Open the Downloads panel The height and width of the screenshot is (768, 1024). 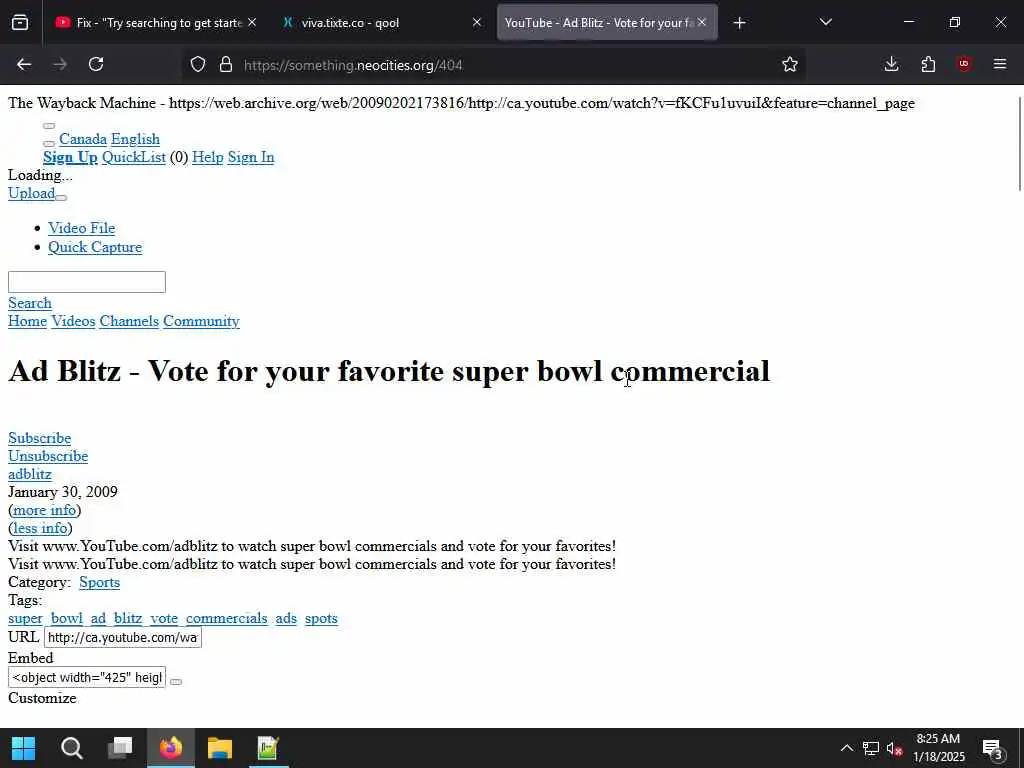[x=891, y=64]
